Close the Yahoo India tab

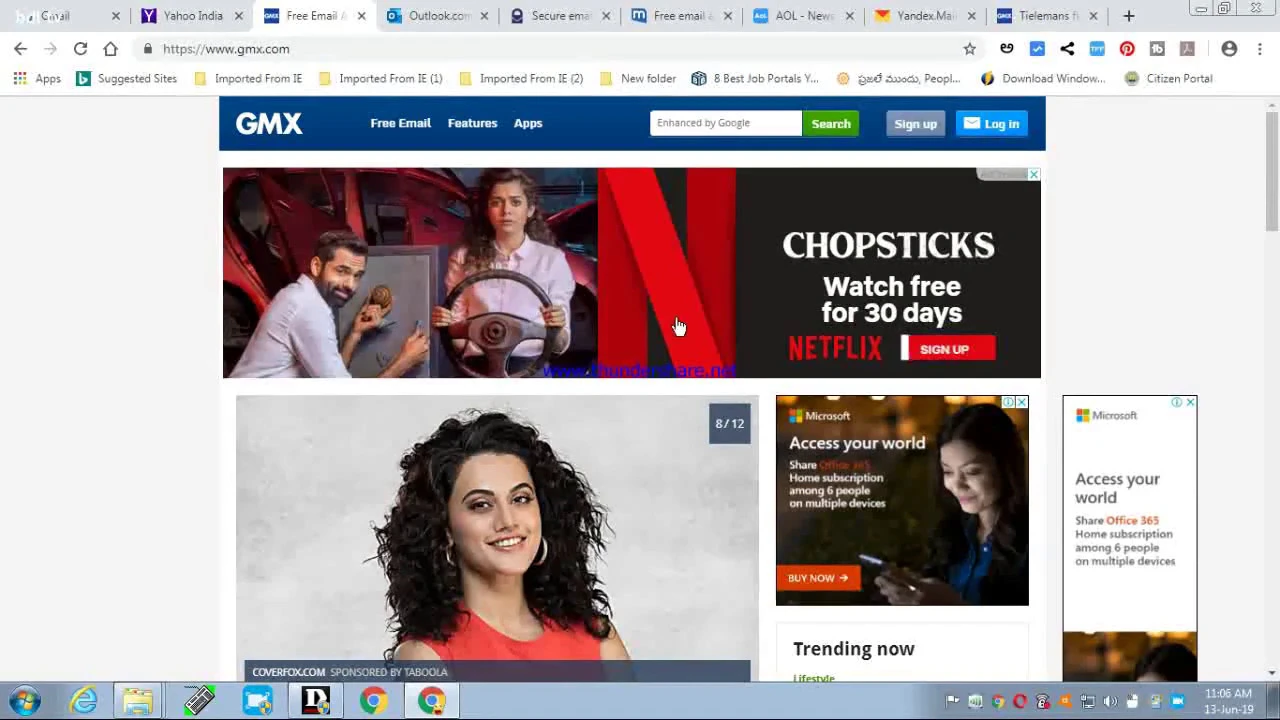point(238,16)
